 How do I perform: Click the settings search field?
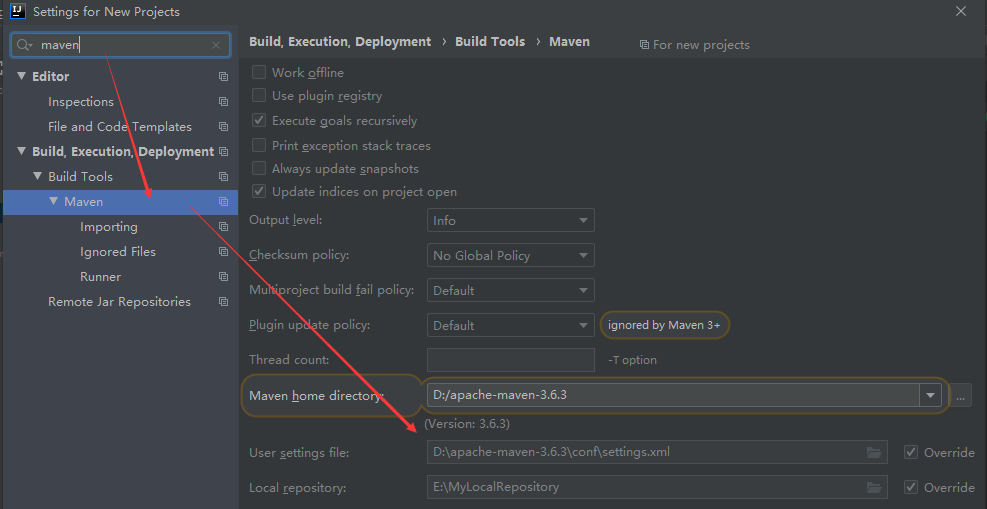point(121,45)
